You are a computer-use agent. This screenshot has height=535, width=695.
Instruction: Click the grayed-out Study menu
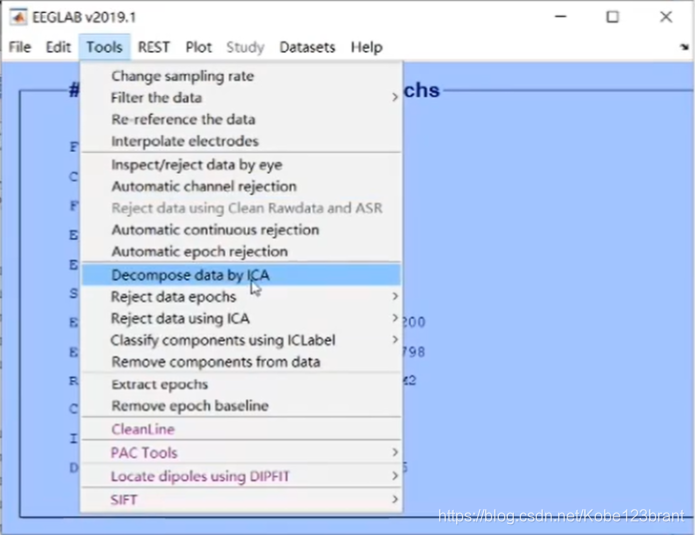(x=245, y=47)
